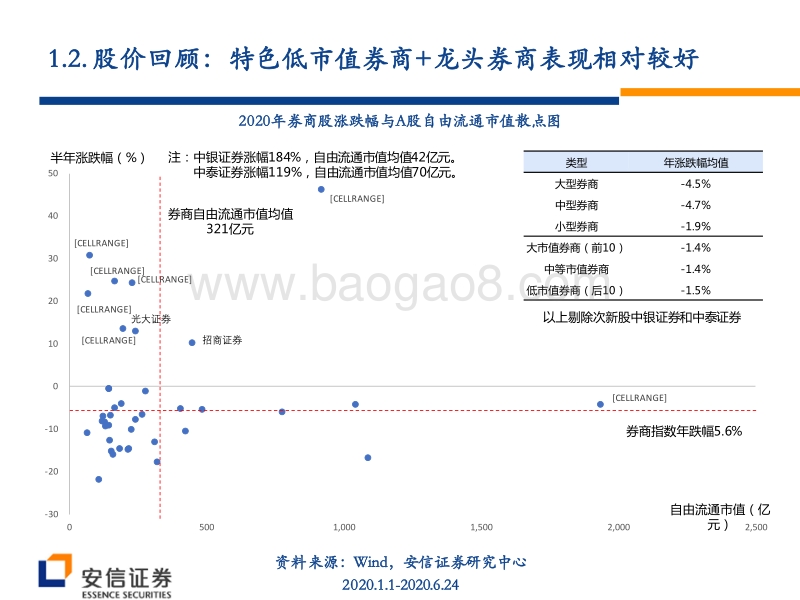Click the 半年涨跌幅（%）axis label
The image size is (800, 600).
coord(98,158)
